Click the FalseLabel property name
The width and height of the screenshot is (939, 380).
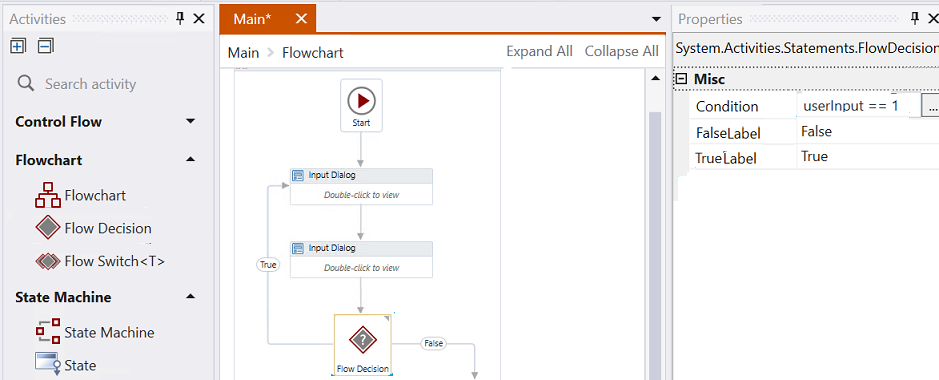click(x=728, y=132)
